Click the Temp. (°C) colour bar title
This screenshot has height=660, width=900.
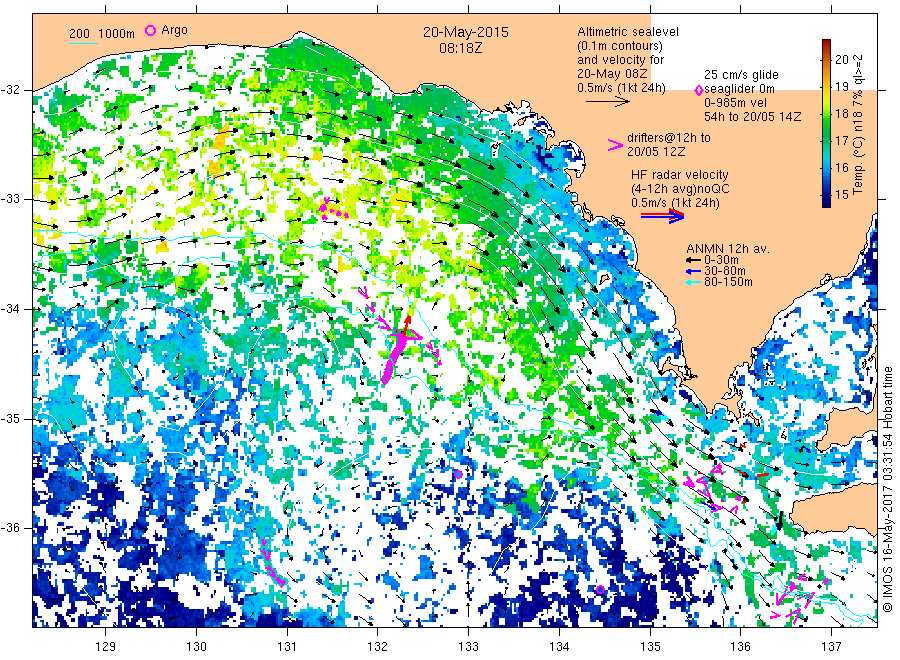click(x=859, y=123)
